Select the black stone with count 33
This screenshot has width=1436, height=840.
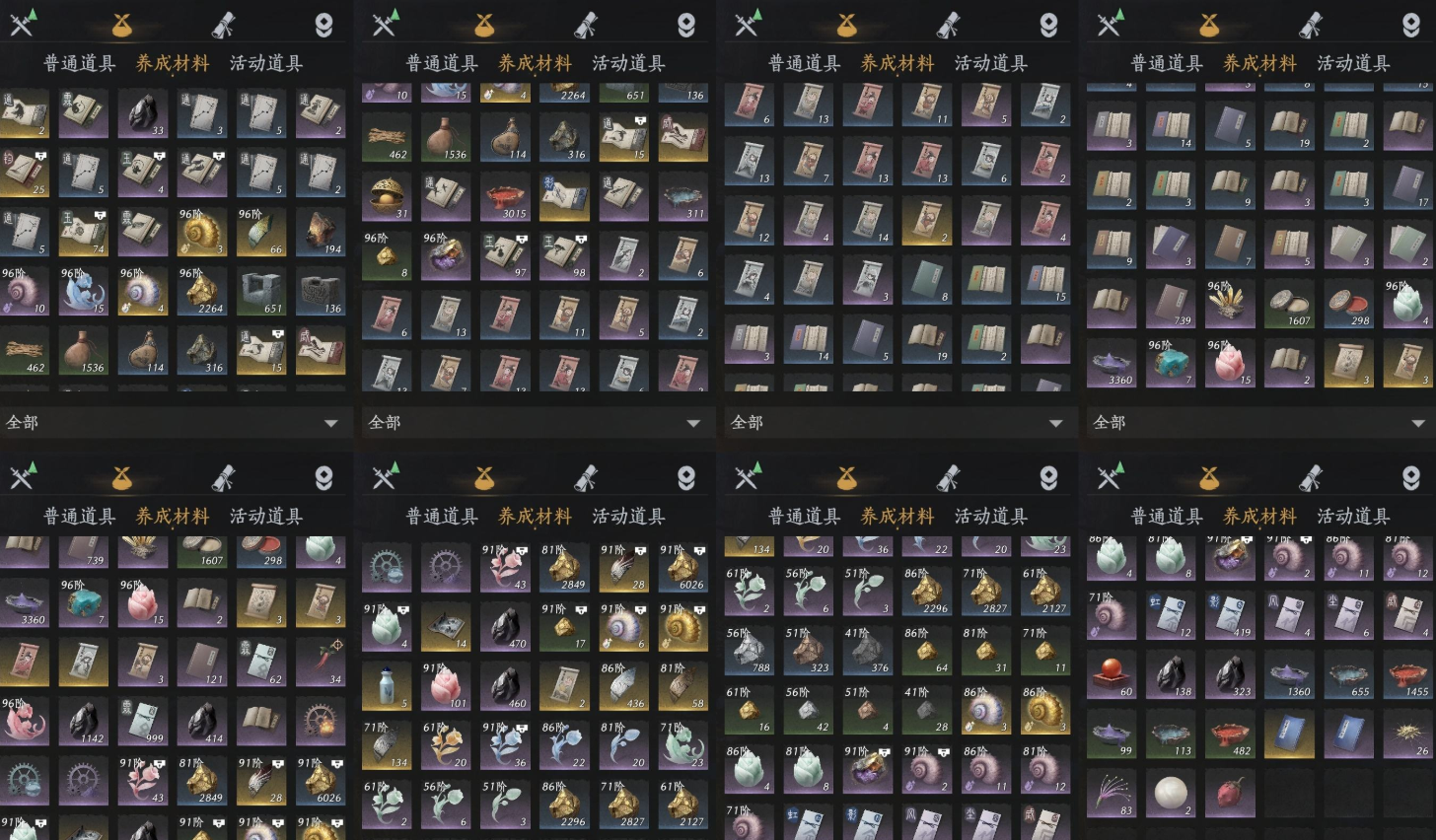click(143, 114)
